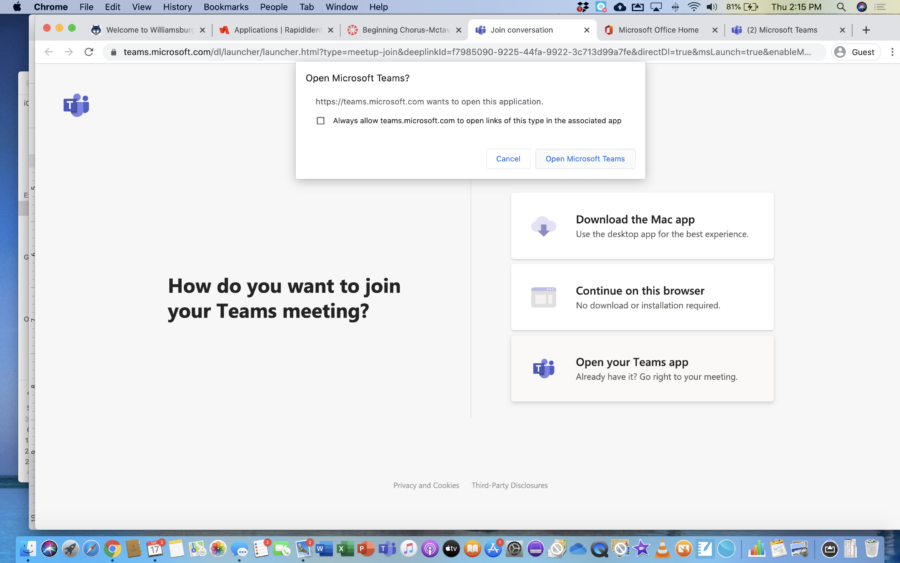Image resolution: width=900 pixels, height=563 pixels.
Task: Click the Download the Mac app icon
Action: 543,227
